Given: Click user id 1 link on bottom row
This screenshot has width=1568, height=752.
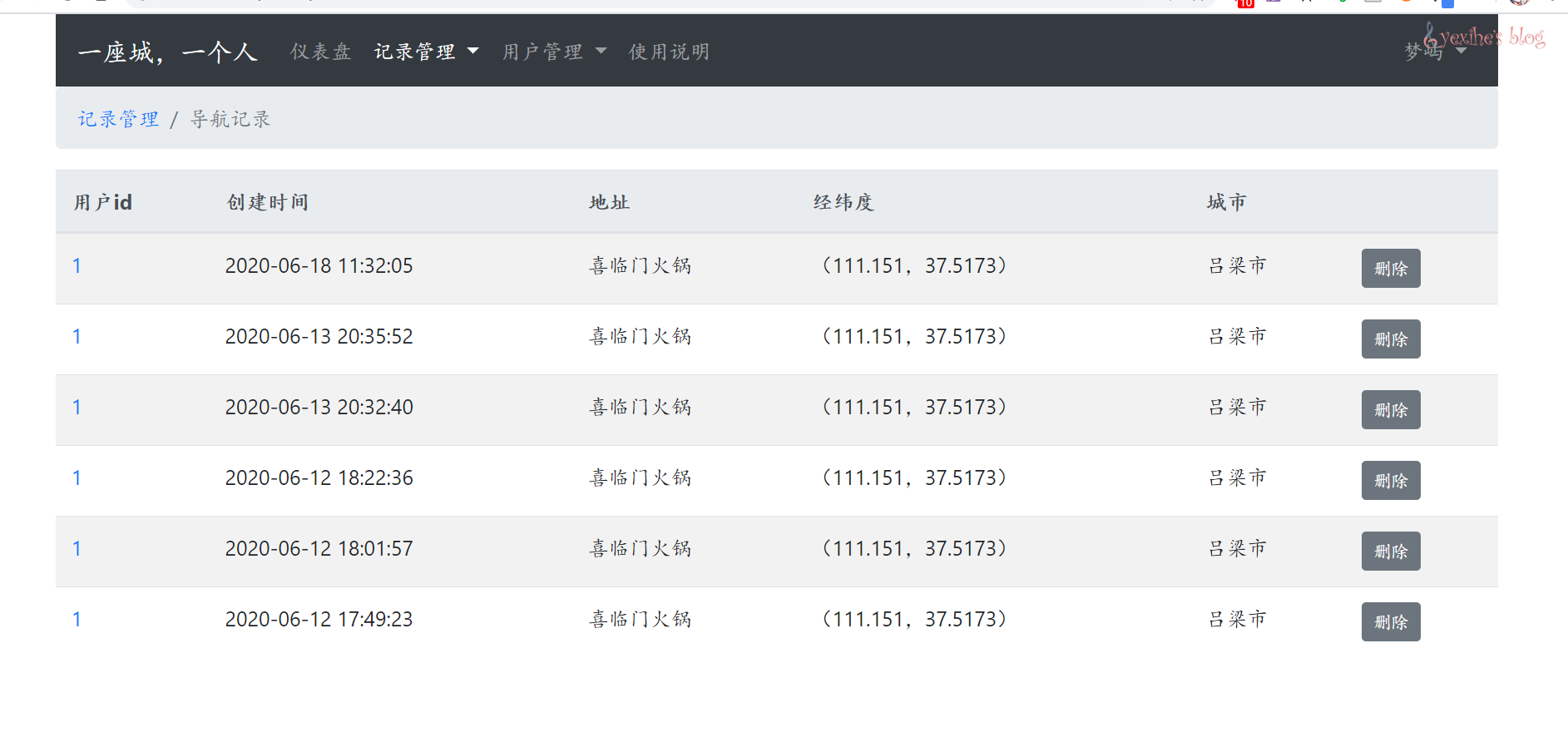Looking at the screenshot, I should pyautogui.click(x=77, y=619).
